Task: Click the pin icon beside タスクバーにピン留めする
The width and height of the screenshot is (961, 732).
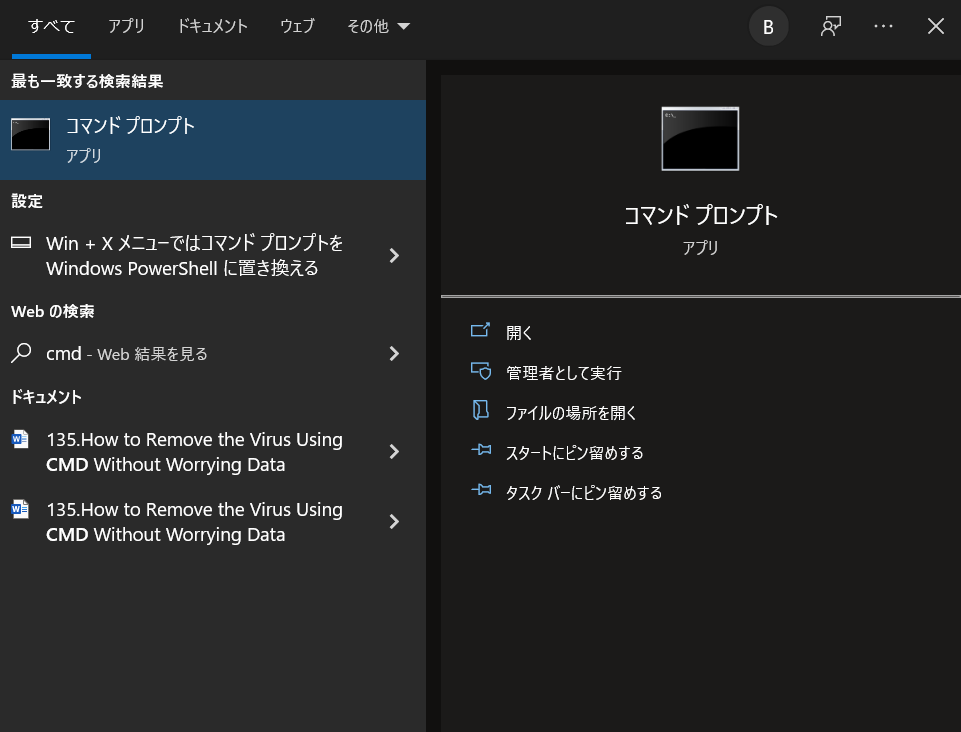Action: tap(481, 492)
